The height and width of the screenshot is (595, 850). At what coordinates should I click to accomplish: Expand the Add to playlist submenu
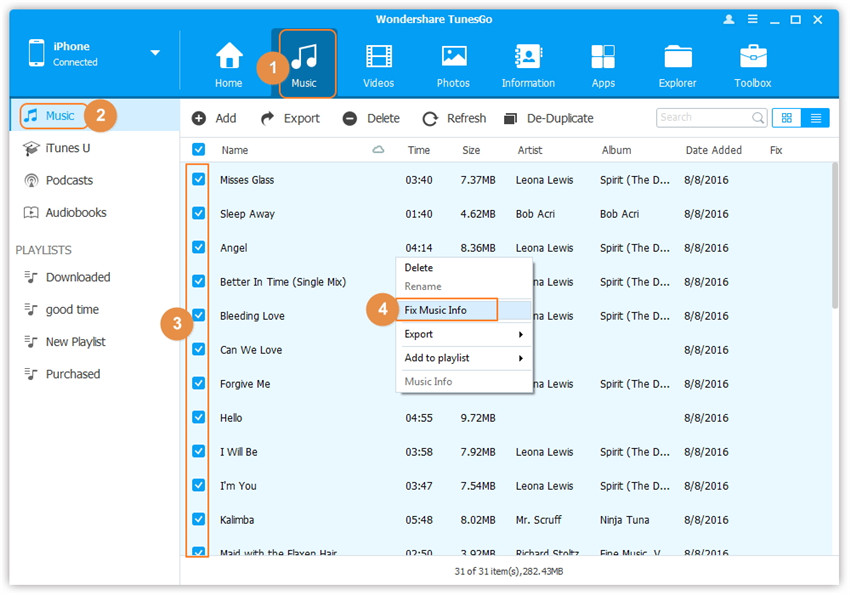464,358
